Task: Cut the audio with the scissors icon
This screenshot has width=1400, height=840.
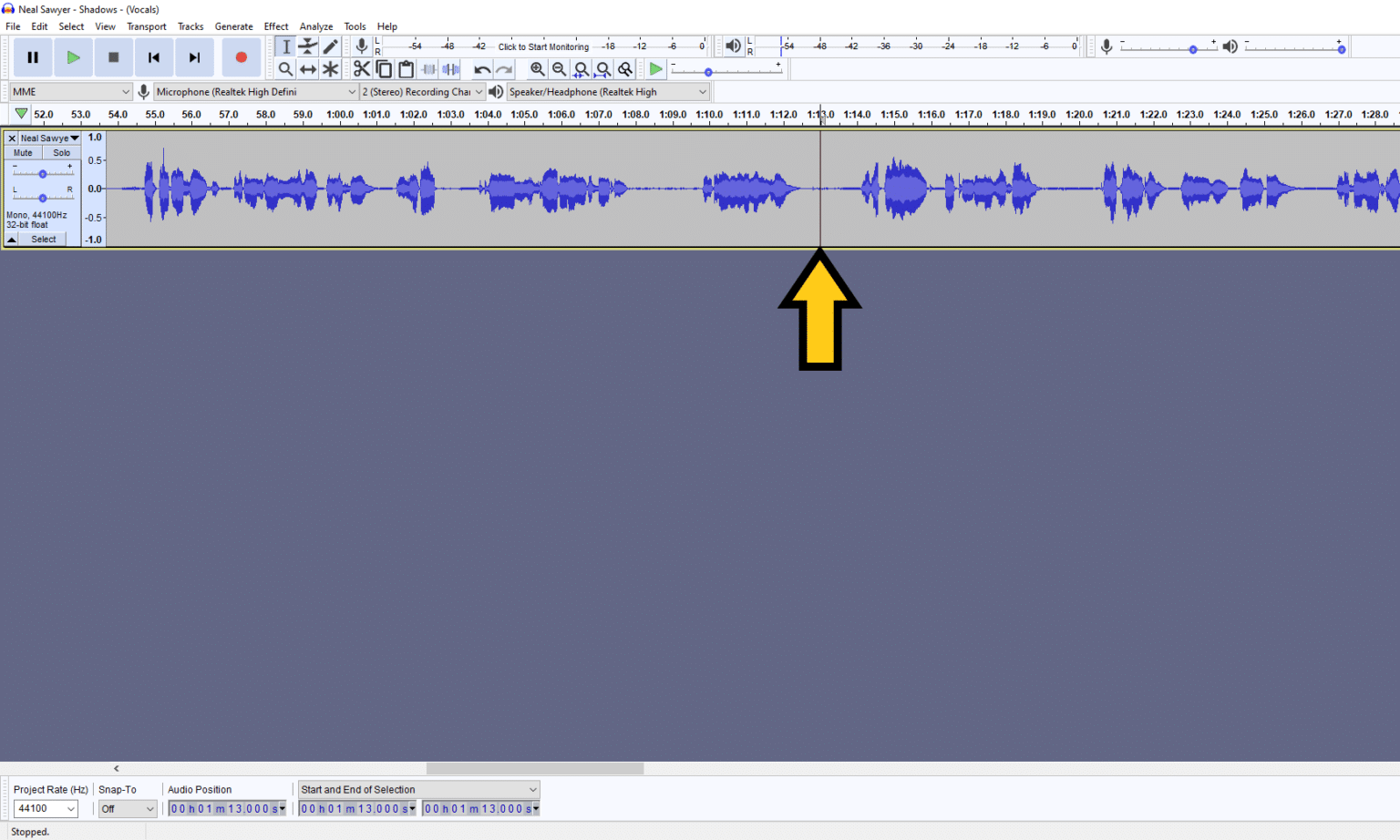Action: coord(362,68)
